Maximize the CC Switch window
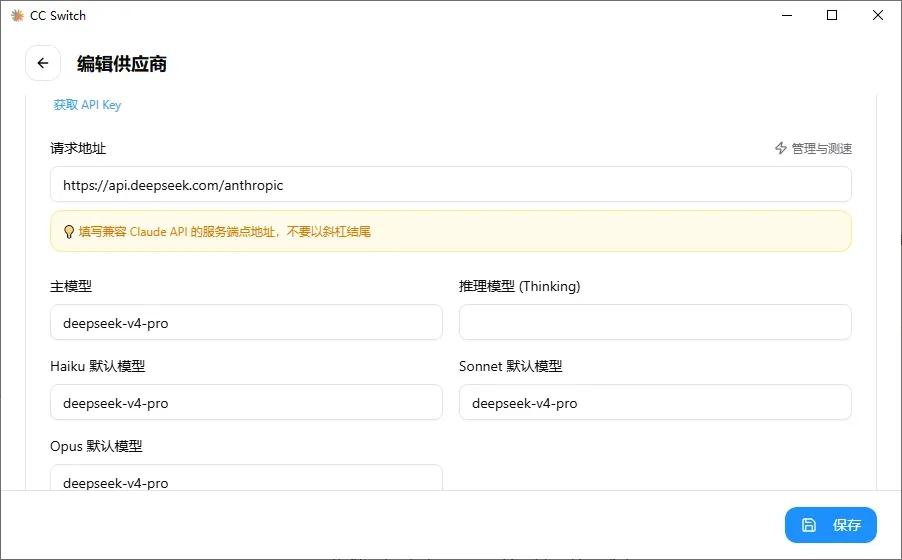This screenshot has width=902, height=560. (x=832, y=16)
